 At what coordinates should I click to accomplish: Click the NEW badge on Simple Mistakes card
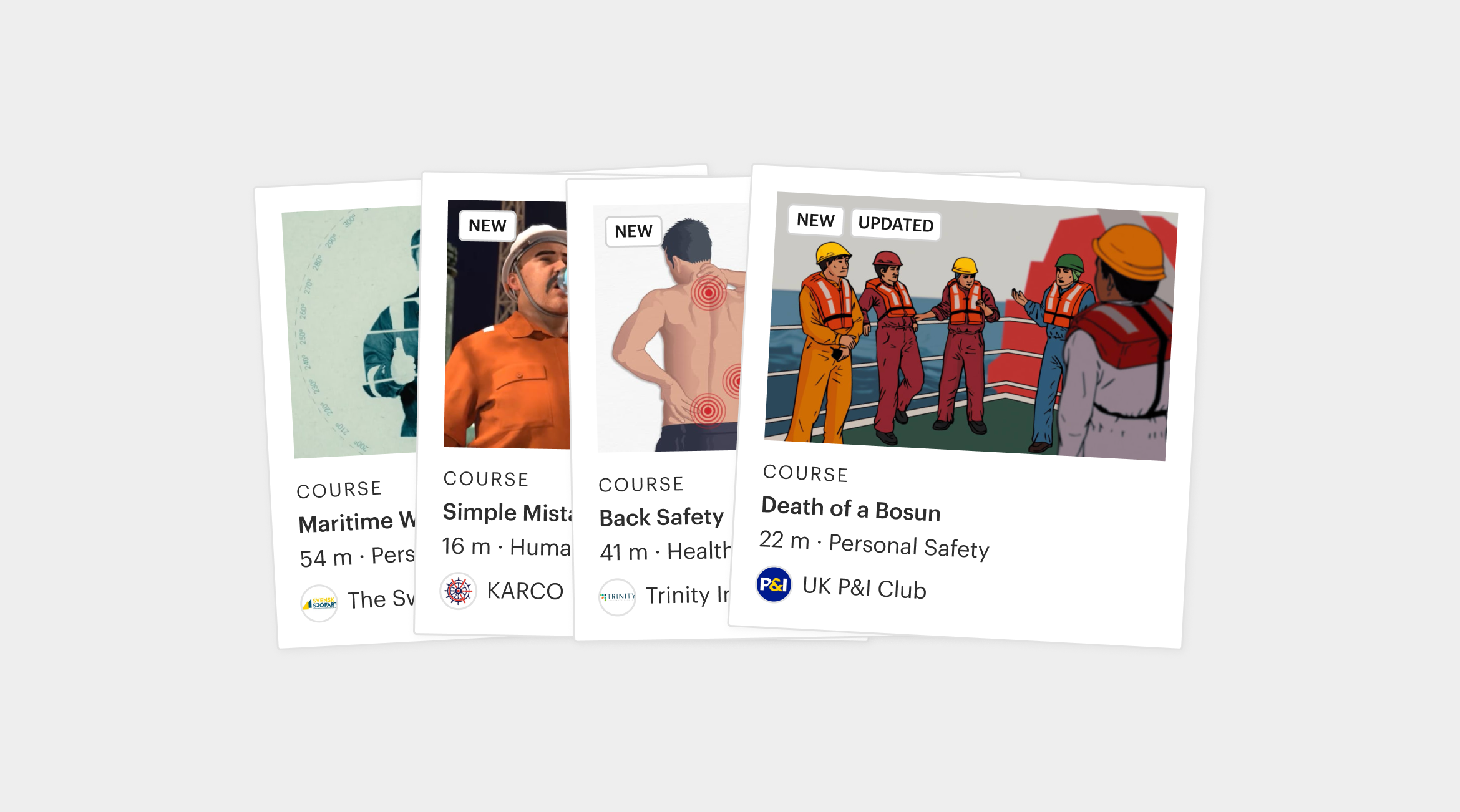[x=487, y=226]
